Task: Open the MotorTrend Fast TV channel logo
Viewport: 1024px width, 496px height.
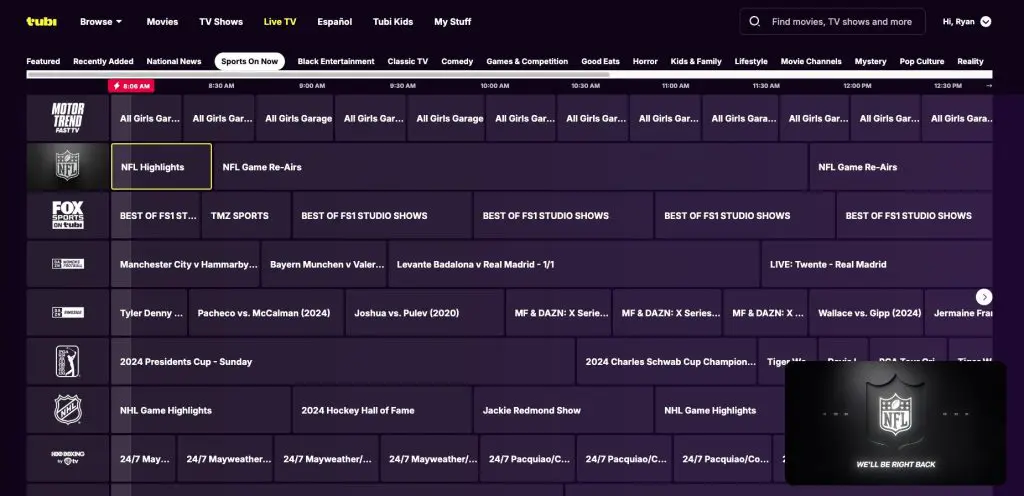Action: [68, 118]
